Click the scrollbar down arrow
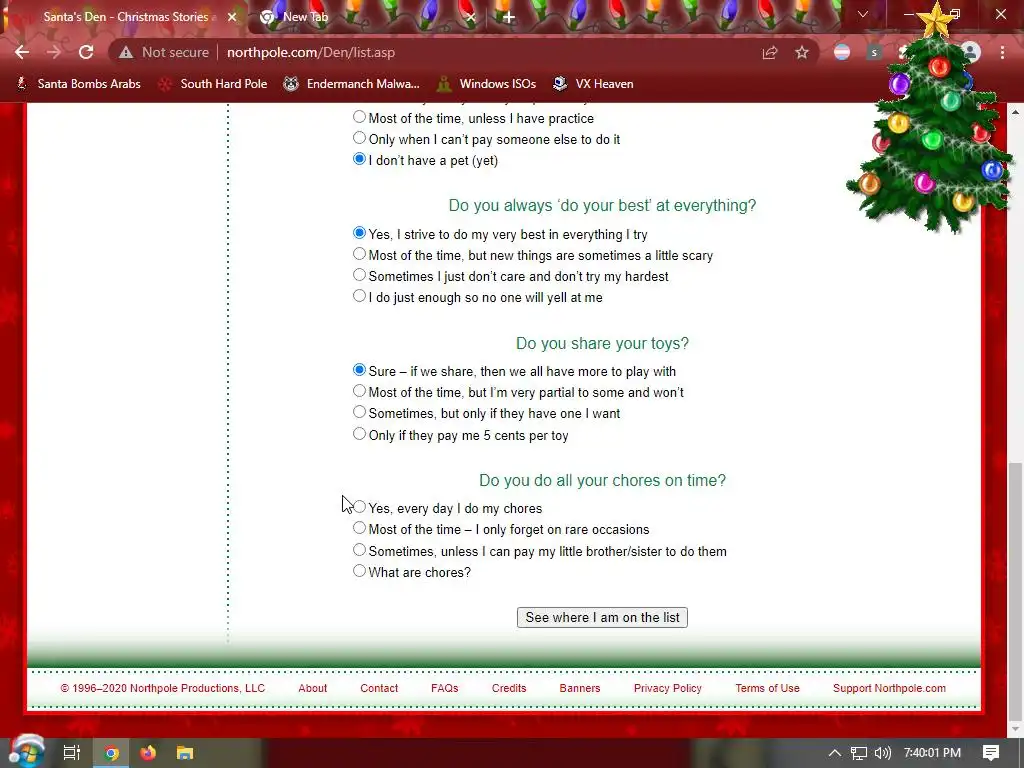 click(x=1015, y=729)
